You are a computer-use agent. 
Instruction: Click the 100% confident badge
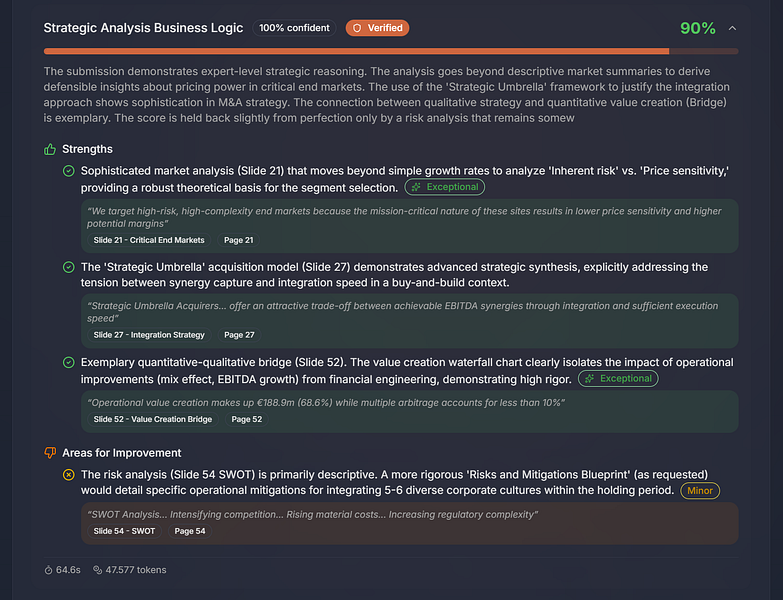coord(294,28)
